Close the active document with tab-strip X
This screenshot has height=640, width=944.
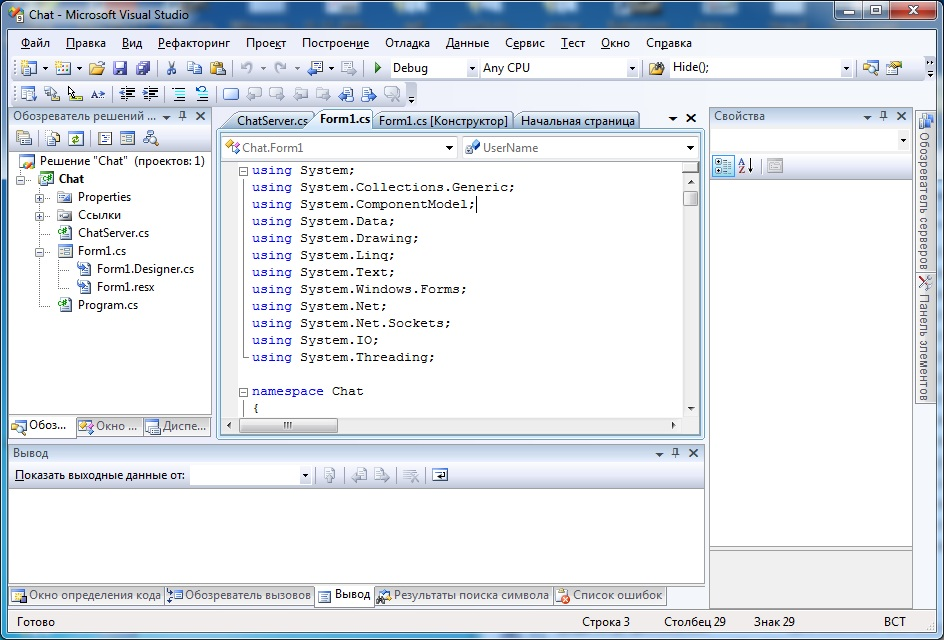tap(691, 119)
